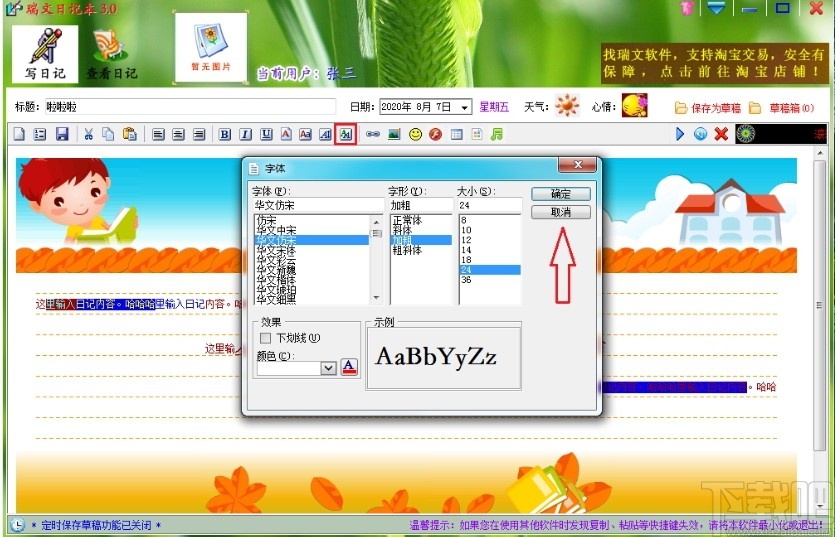This screenshot has height=537, width=836.
Task: Paste clipboard content with the paste icon
Action: tap(130, 134)
